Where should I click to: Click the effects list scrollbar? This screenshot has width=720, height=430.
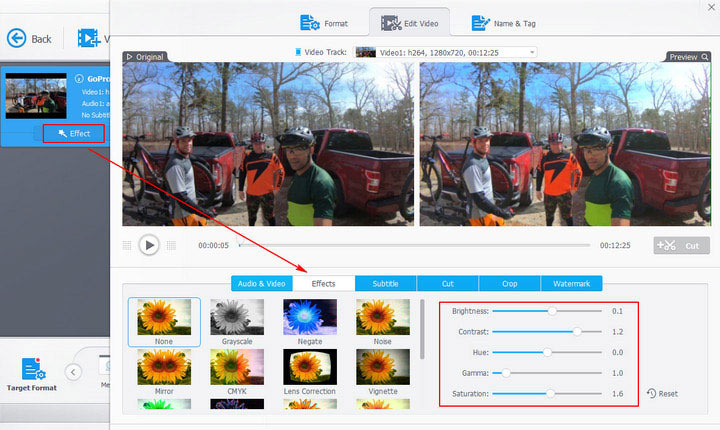pyautogui.click(x=422, y=329)
